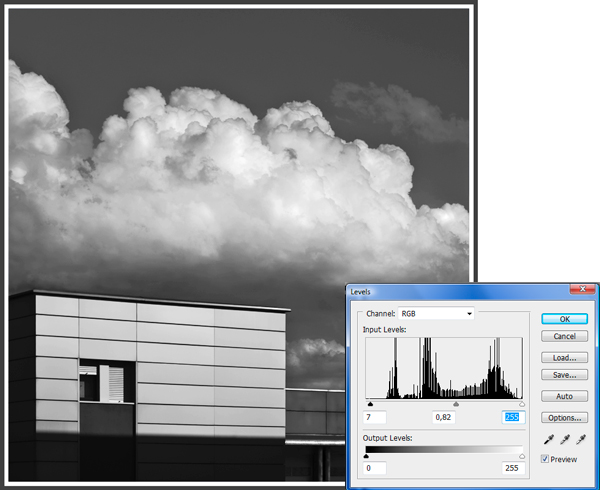Image resolution: width=600 pixels, height=490 pixels.
Task: Select the black point eyedropper
Action: pos(549,439)
